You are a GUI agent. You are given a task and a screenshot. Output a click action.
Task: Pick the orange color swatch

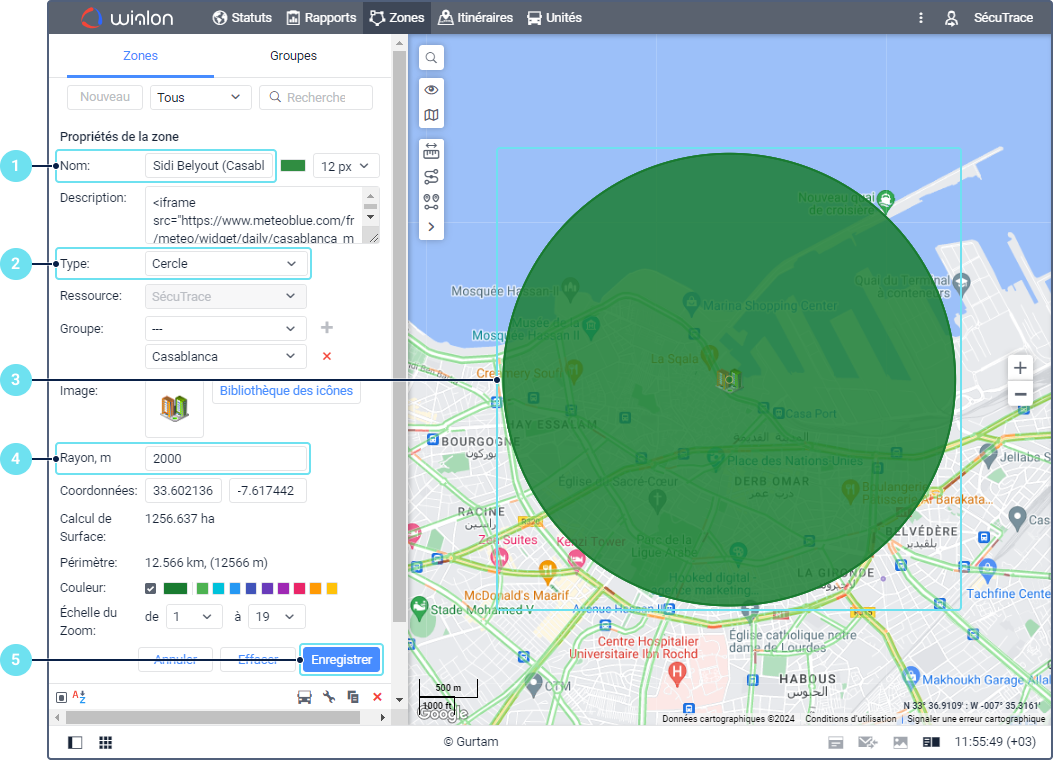click(x=315, y=588)
